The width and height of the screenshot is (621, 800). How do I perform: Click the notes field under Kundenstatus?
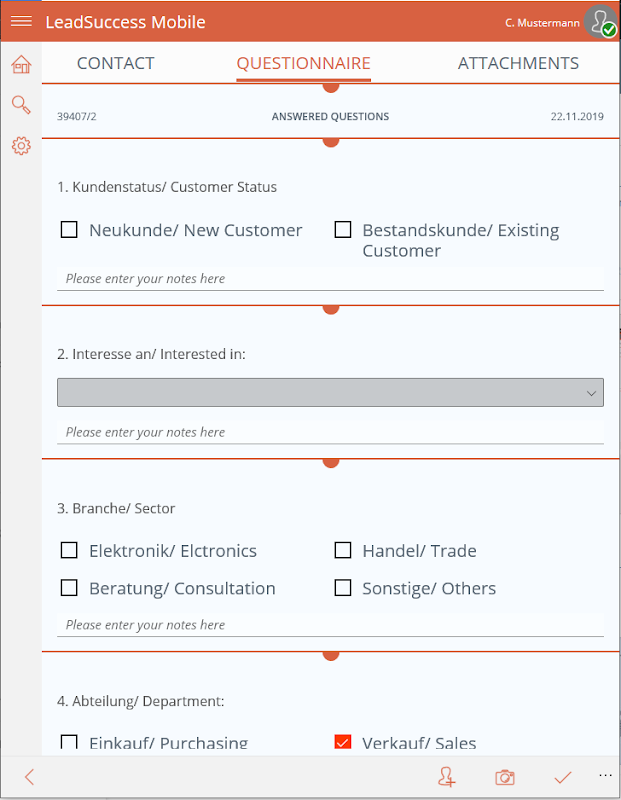pos(330,279)
